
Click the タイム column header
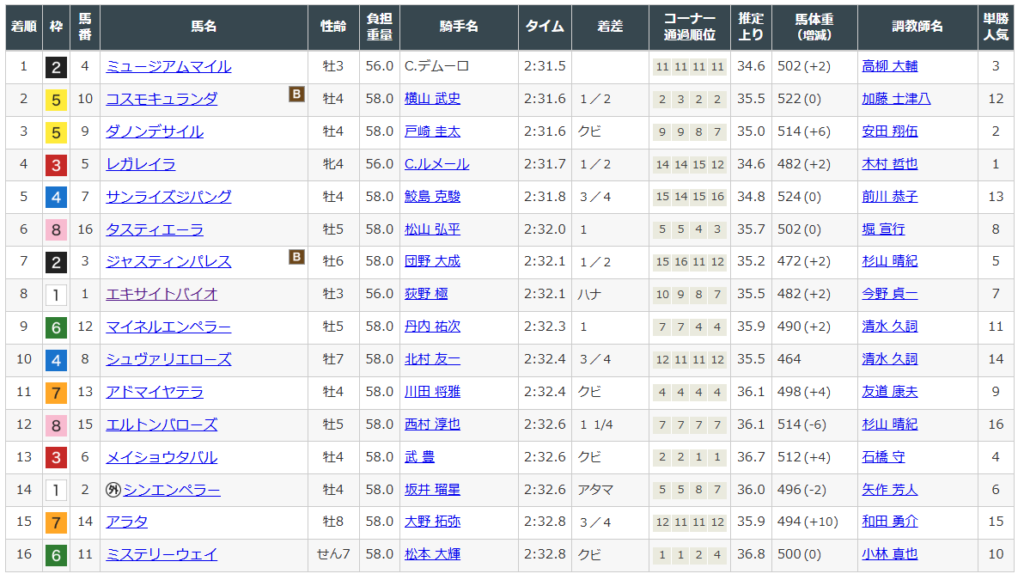pyautogui.click(x=546, y=27)
